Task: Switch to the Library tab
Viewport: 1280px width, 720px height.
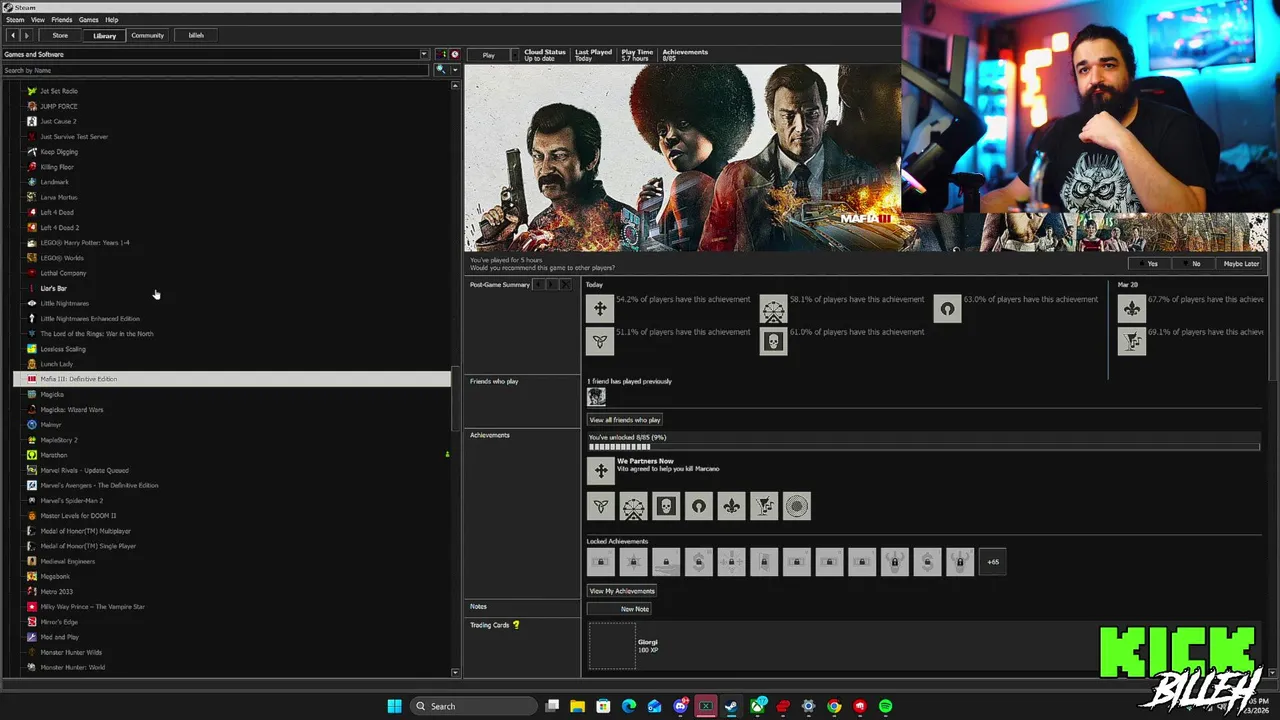Action: [104, 35]
